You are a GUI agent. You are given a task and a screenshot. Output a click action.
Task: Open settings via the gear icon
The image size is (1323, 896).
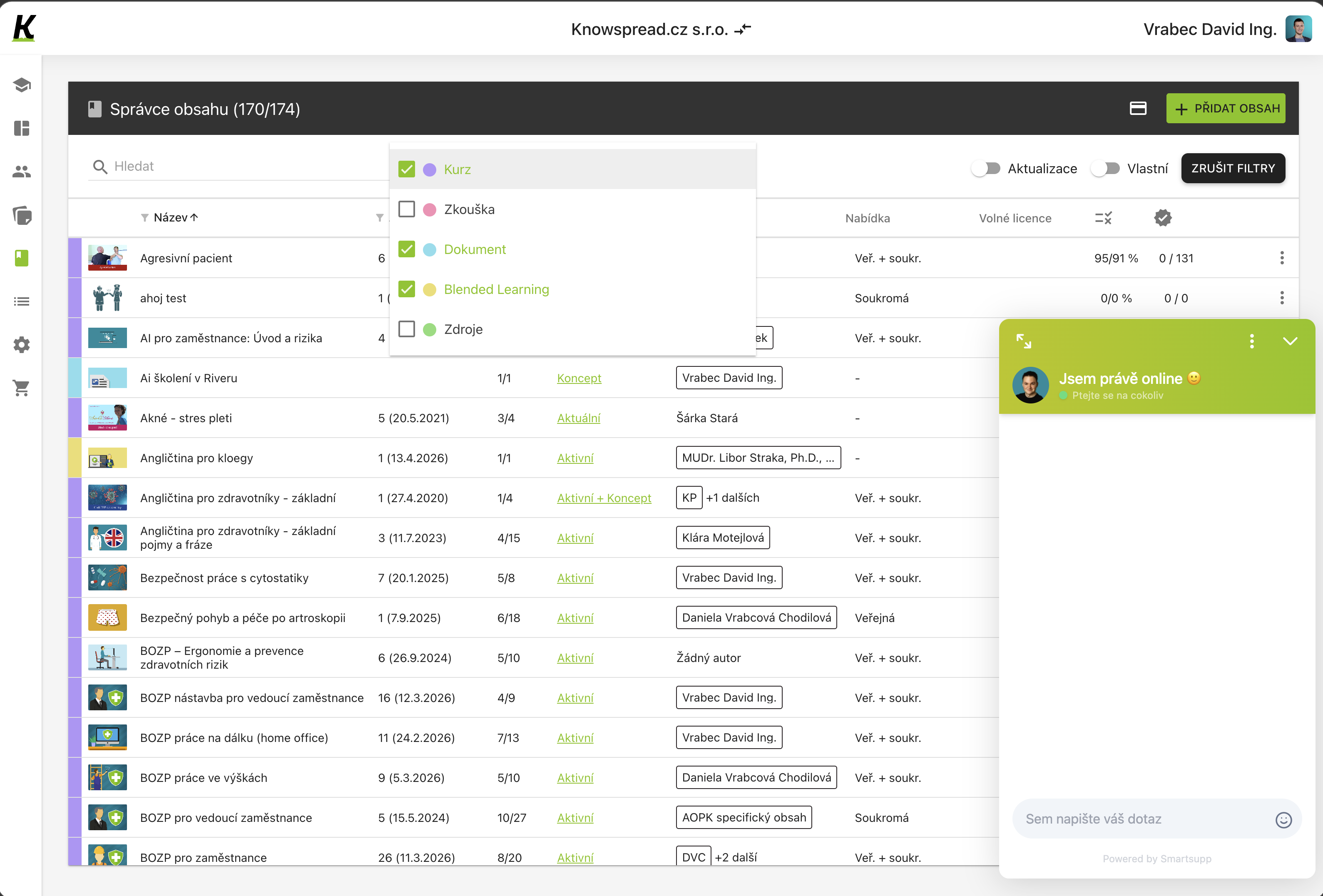click(21, 344)
